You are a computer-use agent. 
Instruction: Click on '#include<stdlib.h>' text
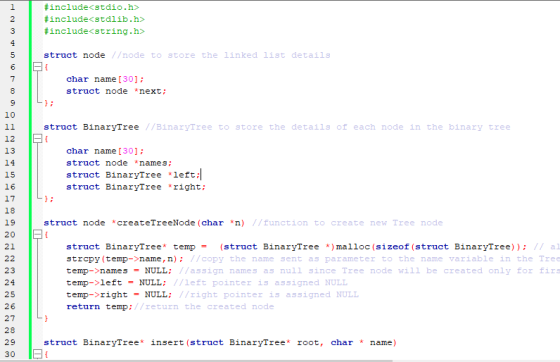[x=94, y=19]
